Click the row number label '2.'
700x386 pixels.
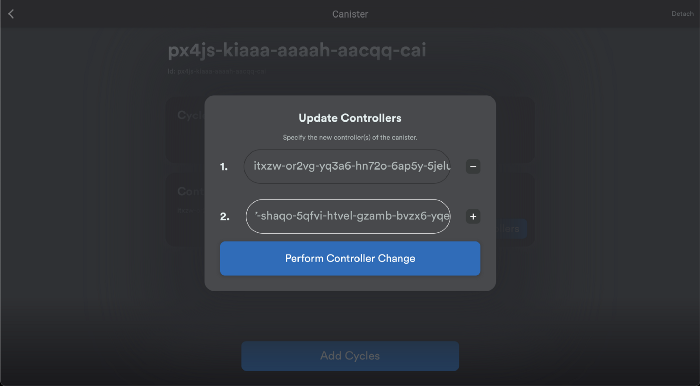click(225, 217)
